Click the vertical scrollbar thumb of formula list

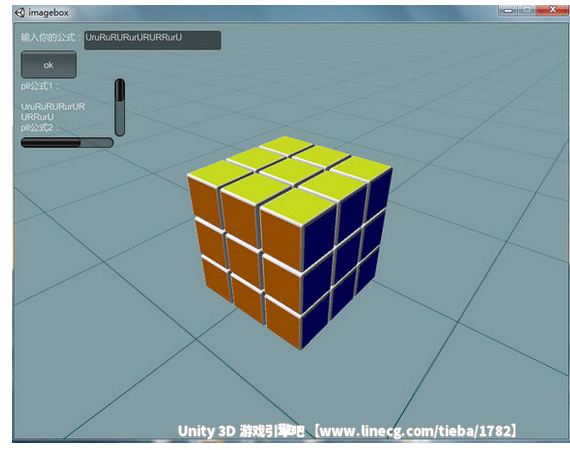[x=120, y=90]
